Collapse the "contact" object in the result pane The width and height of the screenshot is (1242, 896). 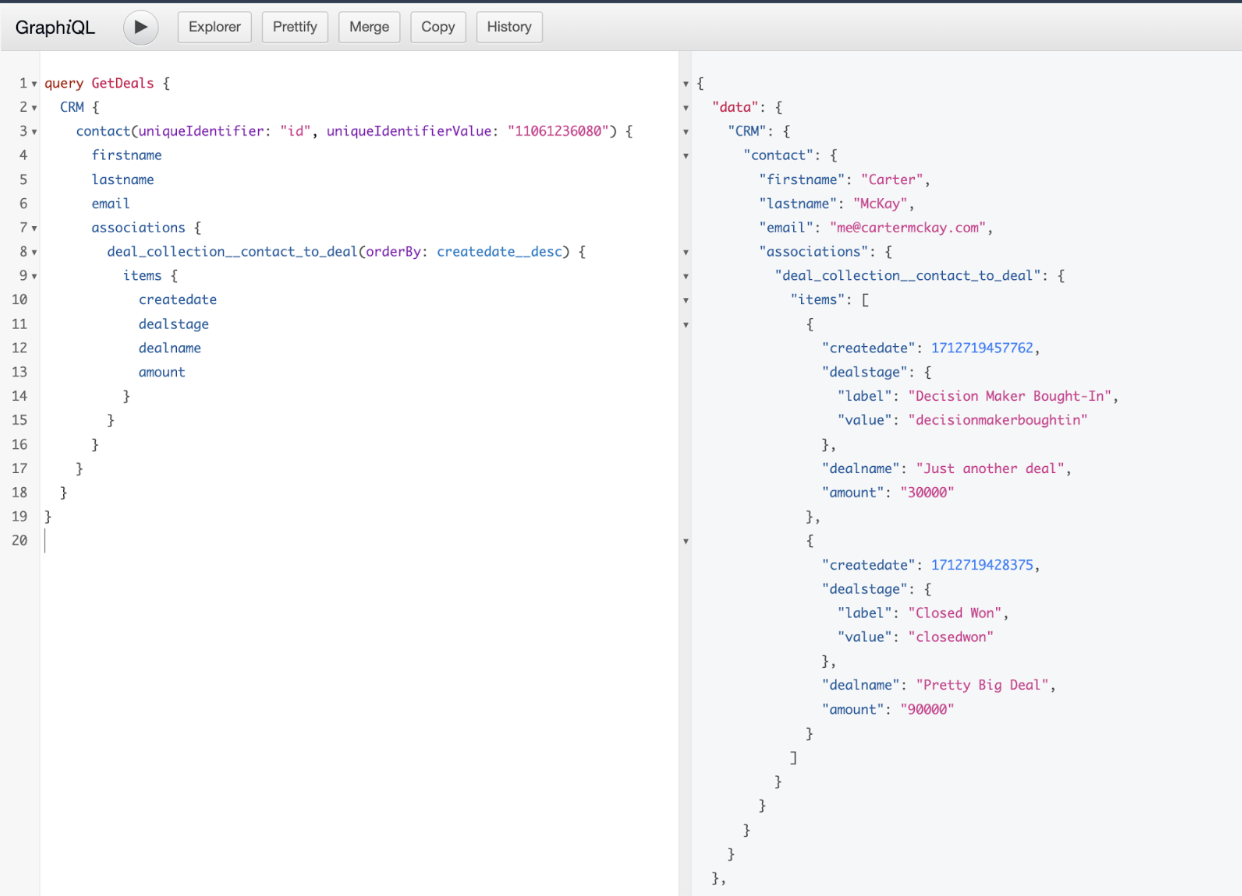[686, 156]
